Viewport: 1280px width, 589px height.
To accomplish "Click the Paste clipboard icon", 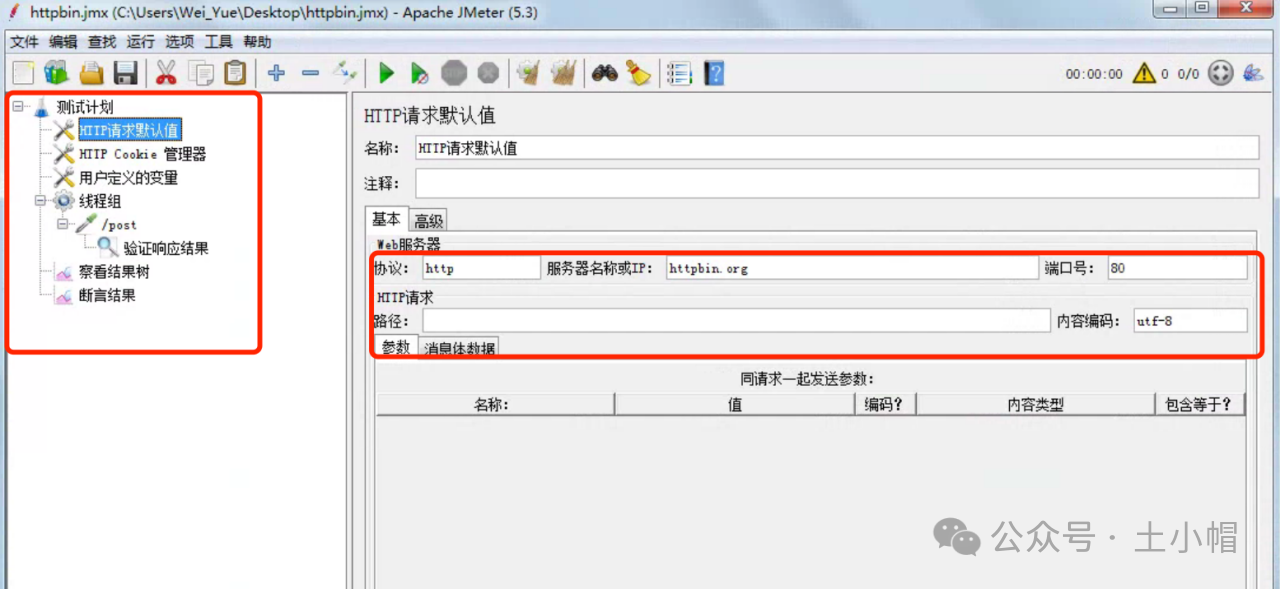I will 235,73.
